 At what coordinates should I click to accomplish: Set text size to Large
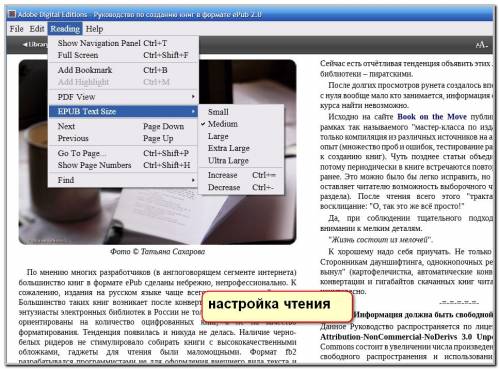241,136
